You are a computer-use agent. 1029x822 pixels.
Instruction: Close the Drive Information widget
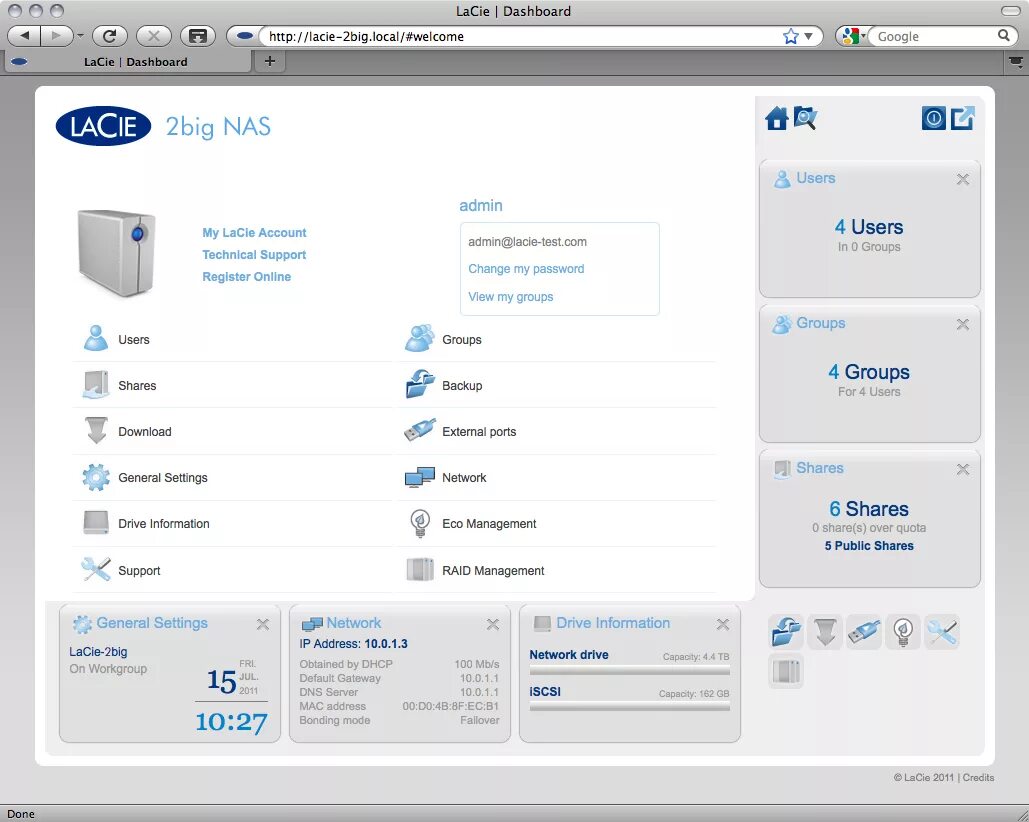point(723,625)
